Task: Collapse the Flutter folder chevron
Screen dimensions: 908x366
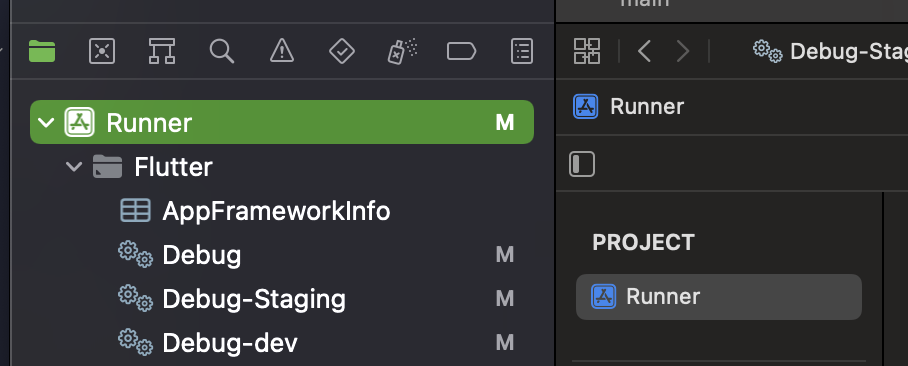Action: point(74,167)
